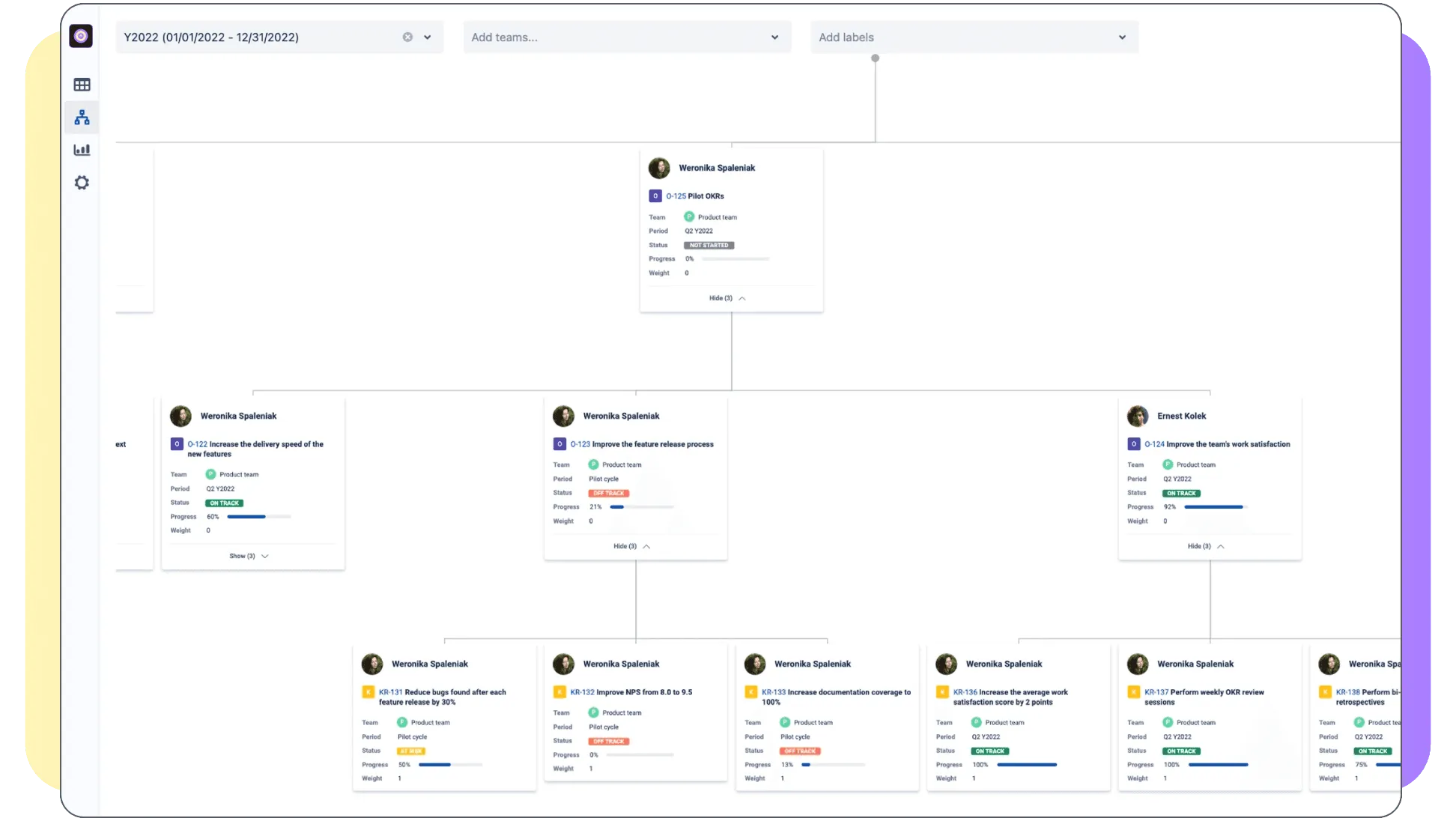Open the Y2022 period dropdown arrow
This screenshot has height=821, width=1456.
428,37
